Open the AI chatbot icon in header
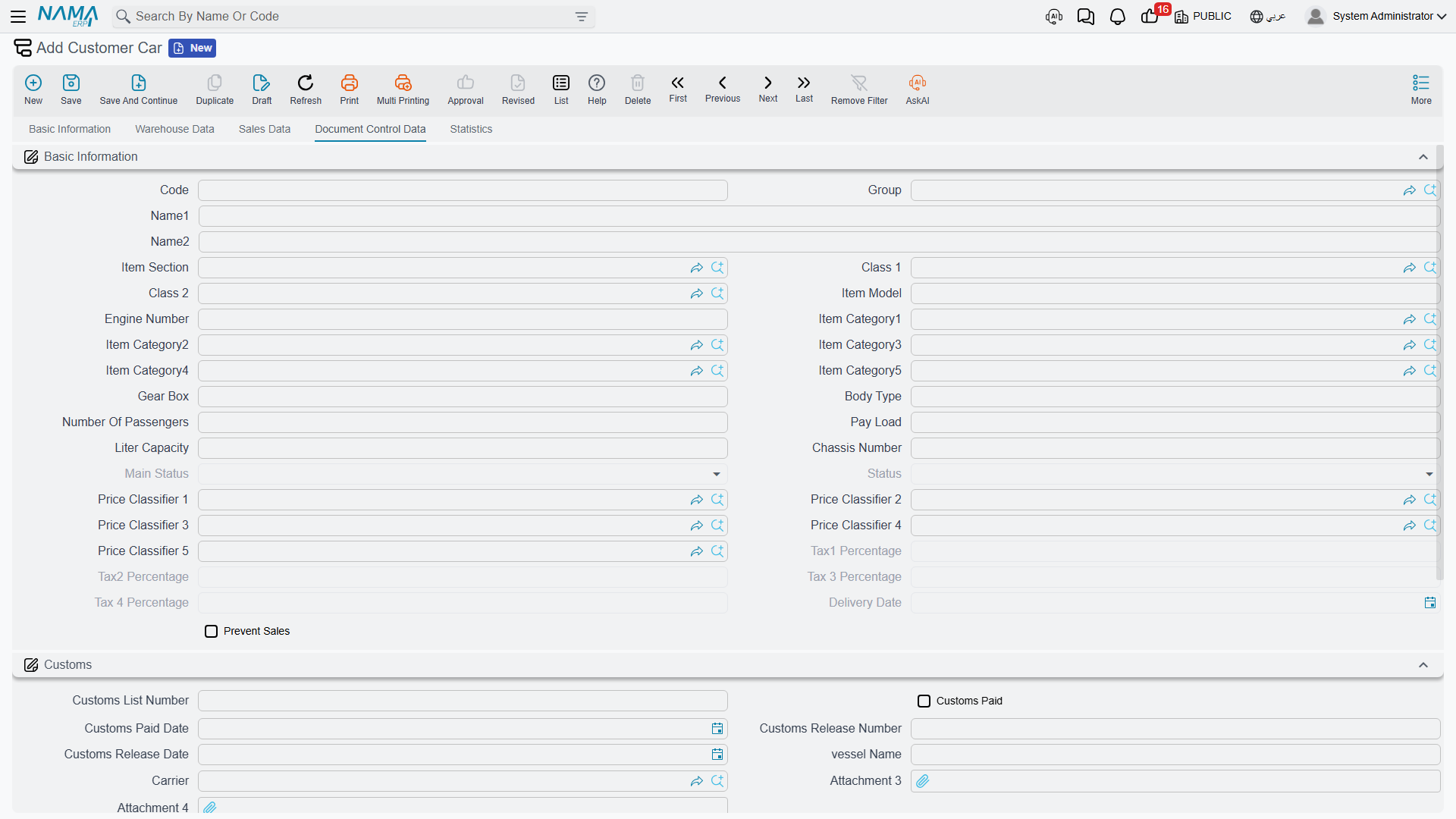1456x819 pixels. coord(1054,17)
